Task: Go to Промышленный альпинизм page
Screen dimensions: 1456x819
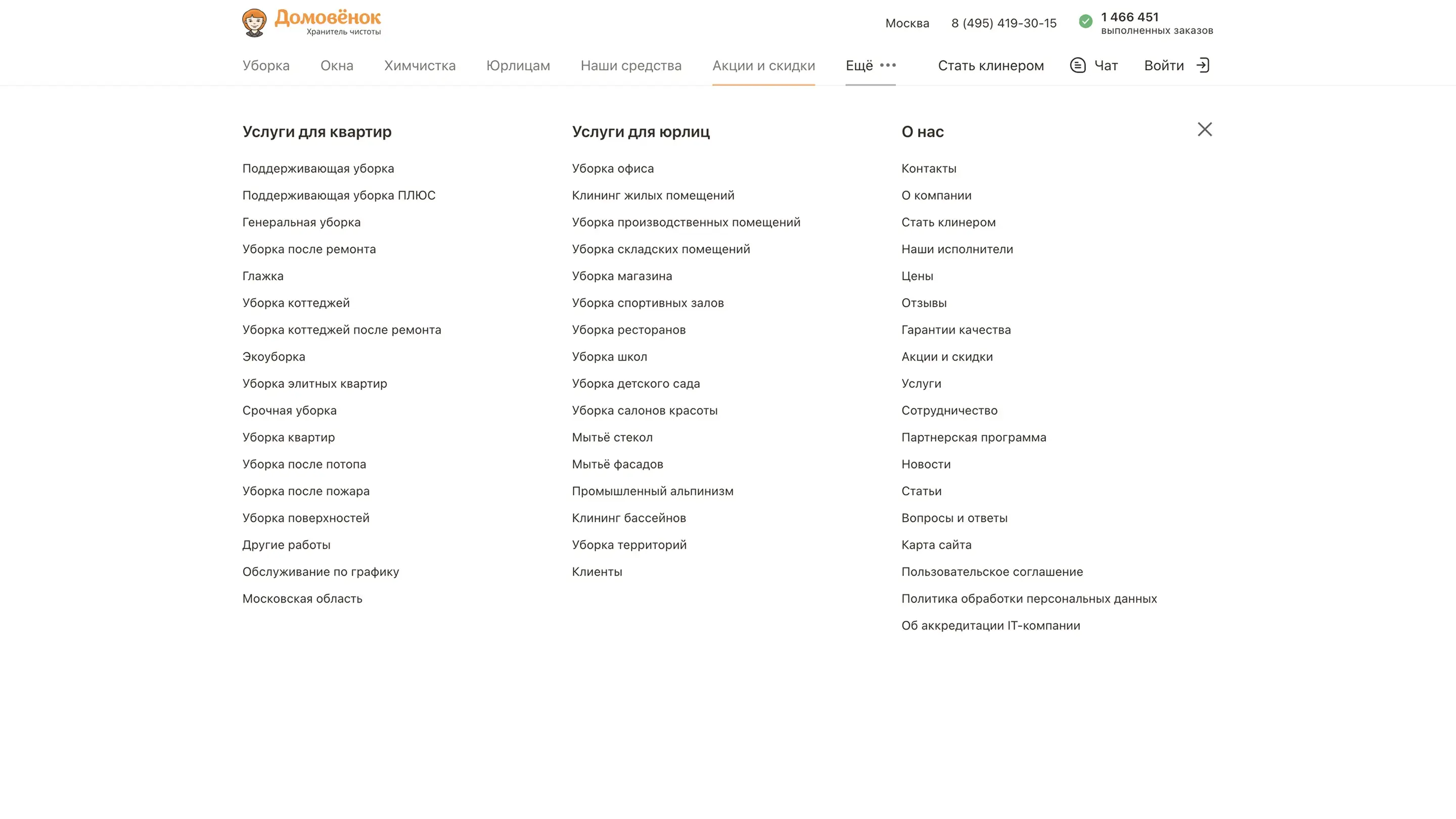Action: pyautogui.click(x=652, y=491)
